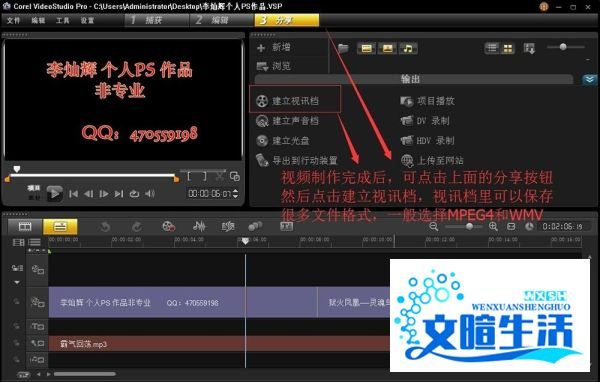The height and width of the screenshot is (382, 600).
Task: Set the mark-out bracket
Action: pyautogui.click(x=204, y=176)
